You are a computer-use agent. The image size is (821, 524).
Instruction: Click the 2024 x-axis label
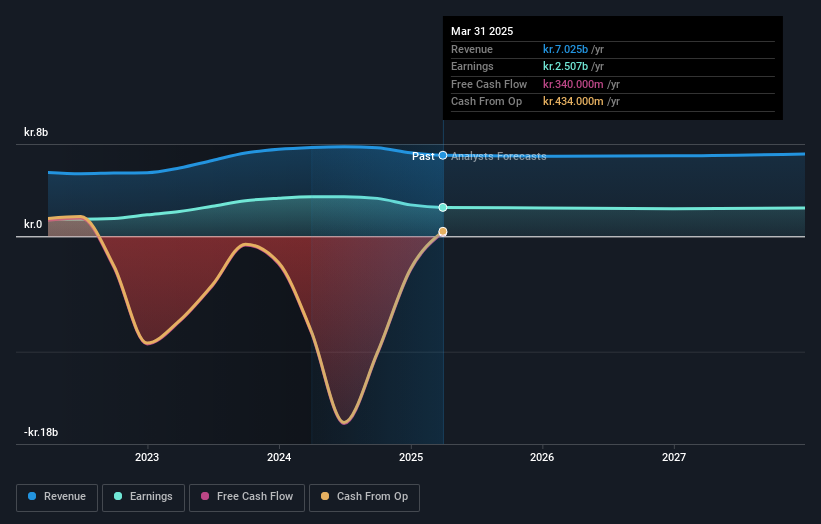pos(279,457)
